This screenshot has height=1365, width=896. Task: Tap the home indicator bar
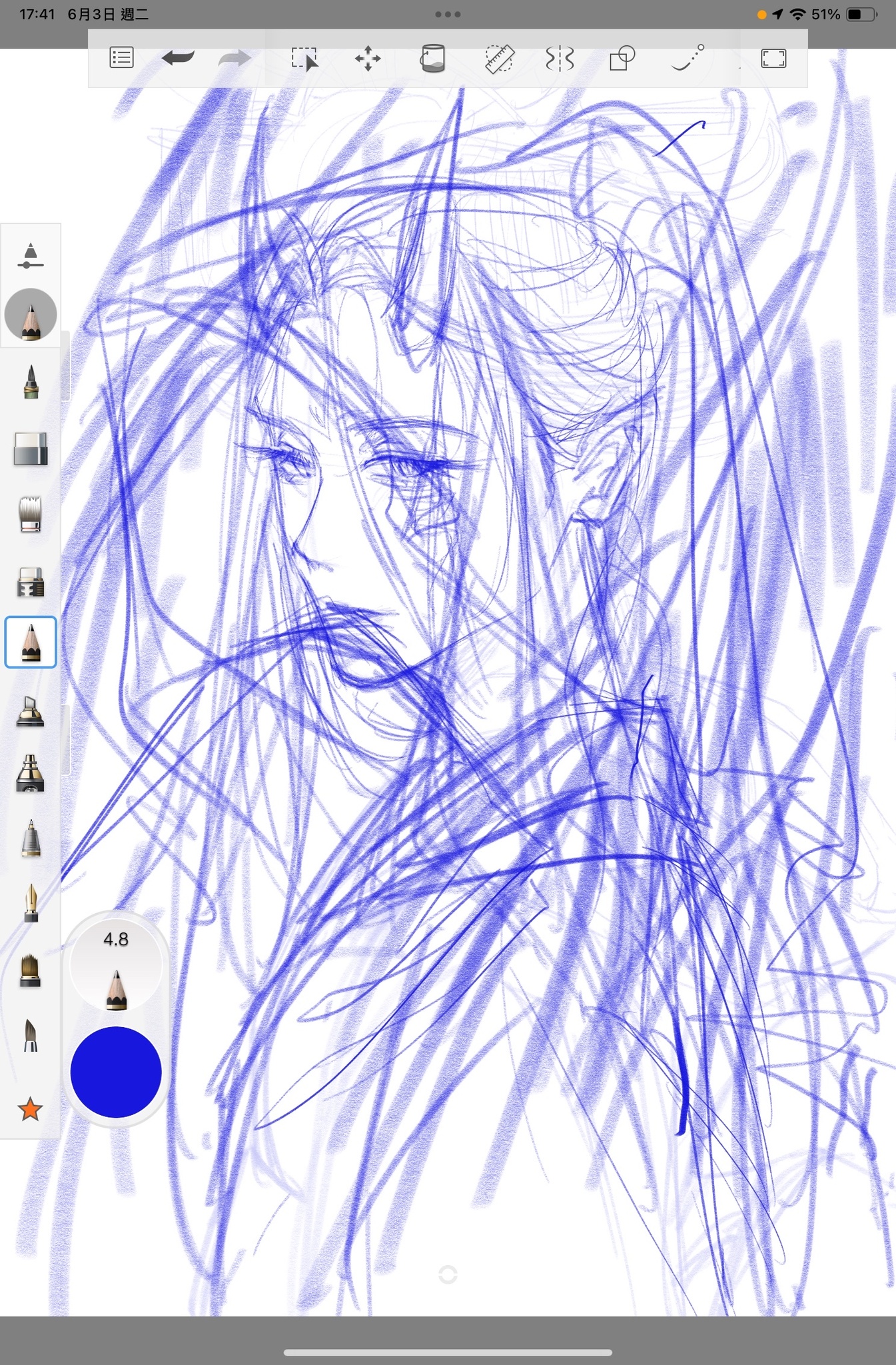click(448, 1352)
